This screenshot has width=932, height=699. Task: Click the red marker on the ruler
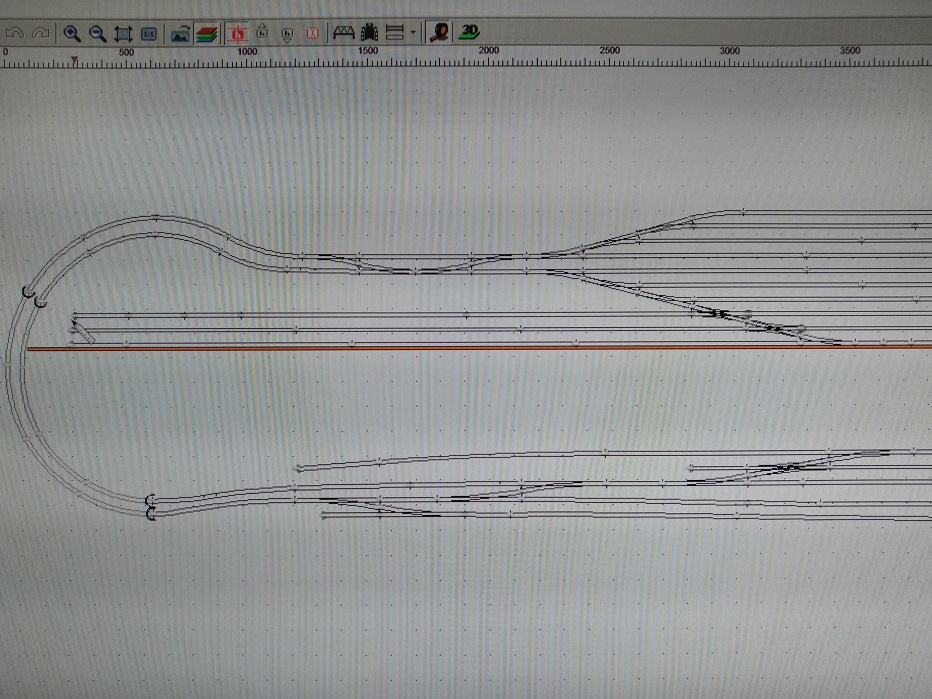pos(74,62)
